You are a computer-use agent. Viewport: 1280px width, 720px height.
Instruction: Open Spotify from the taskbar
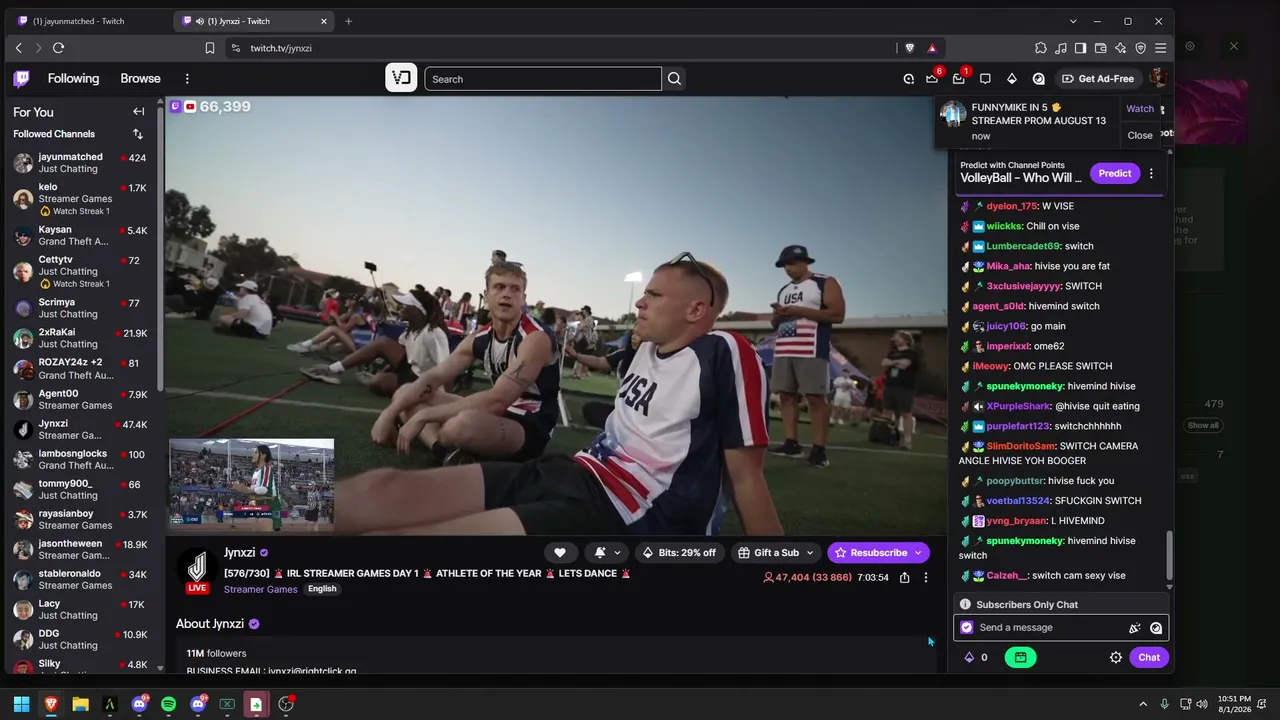coord(168,704)
